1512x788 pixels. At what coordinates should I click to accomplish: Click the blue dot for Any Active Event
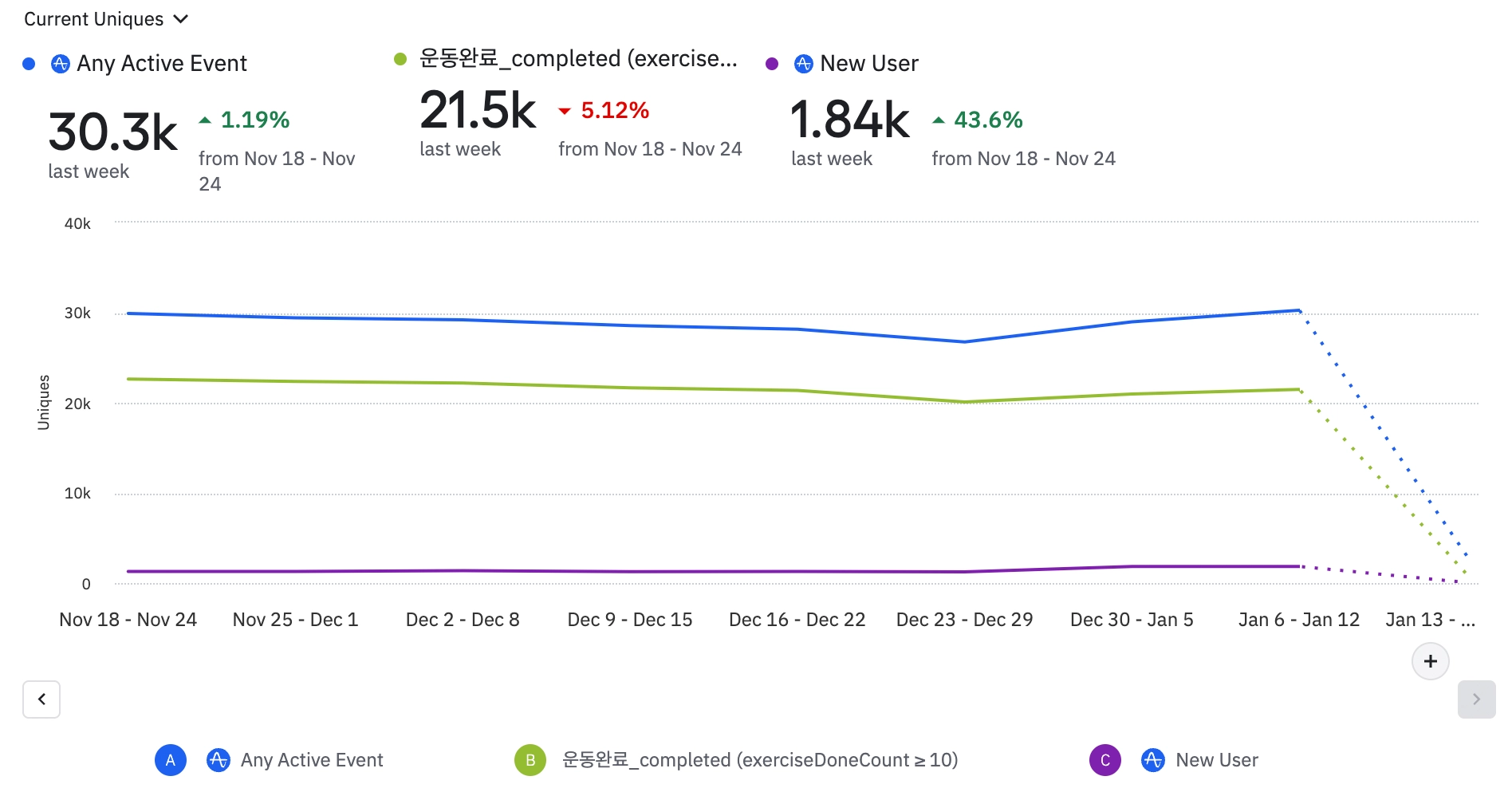(x=29, y=64)
